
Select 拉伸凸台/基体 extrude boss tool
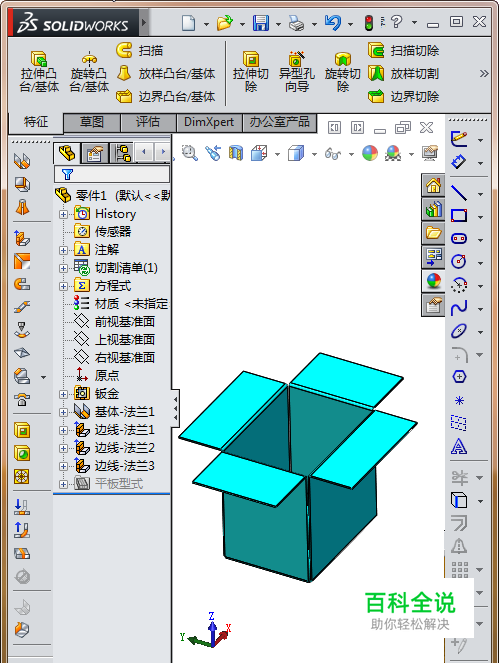coord(39,72)
